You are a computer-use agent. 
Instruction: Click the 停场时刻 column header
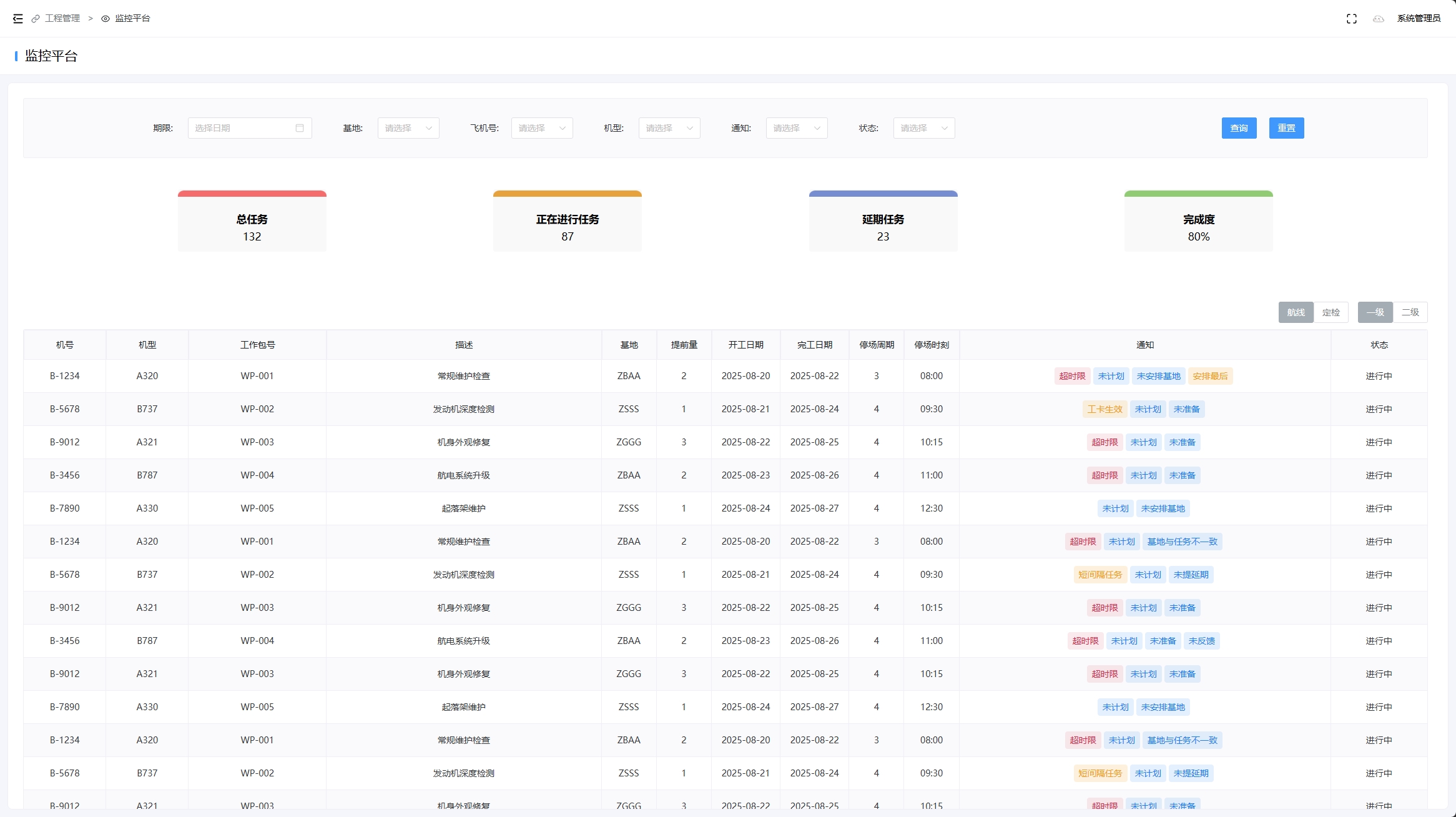[x=932, y=345]
